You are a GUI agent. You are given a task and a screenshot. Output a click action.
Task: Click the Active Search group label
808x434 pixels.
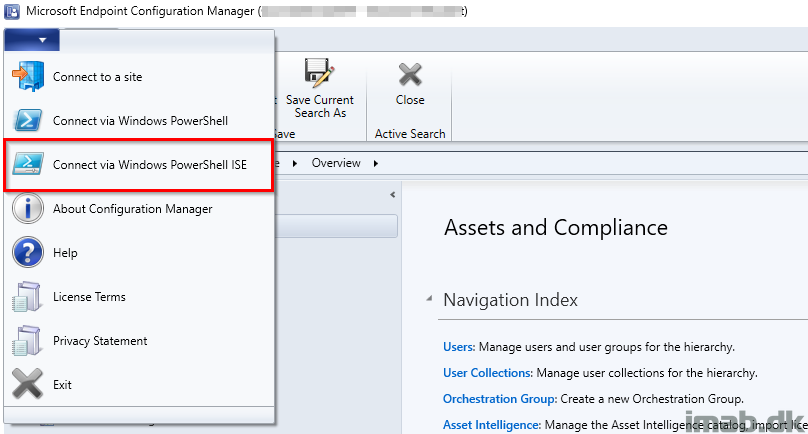(x=410, y=133)
